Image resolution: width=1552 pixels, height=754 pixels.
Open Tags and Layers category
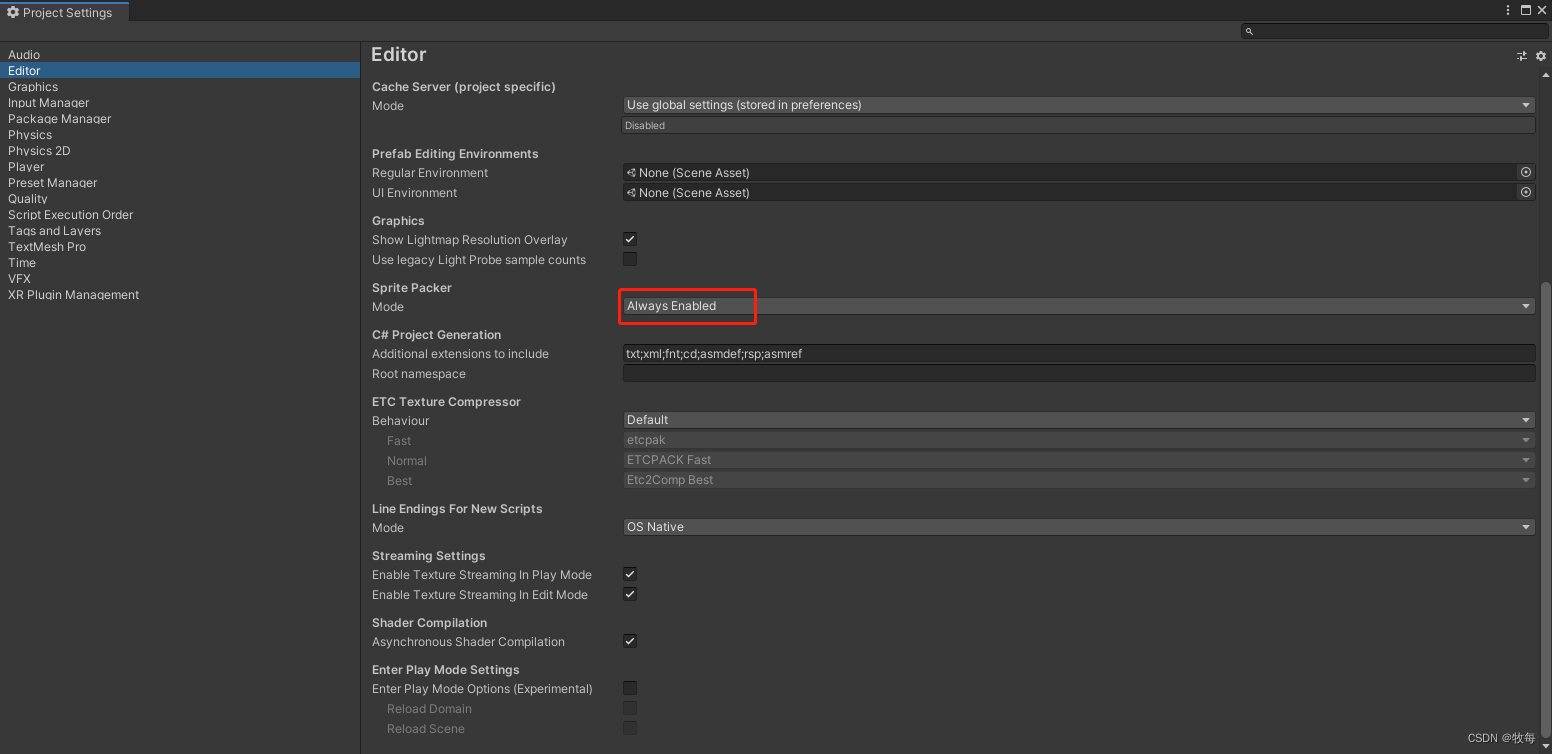coord(54,231)
